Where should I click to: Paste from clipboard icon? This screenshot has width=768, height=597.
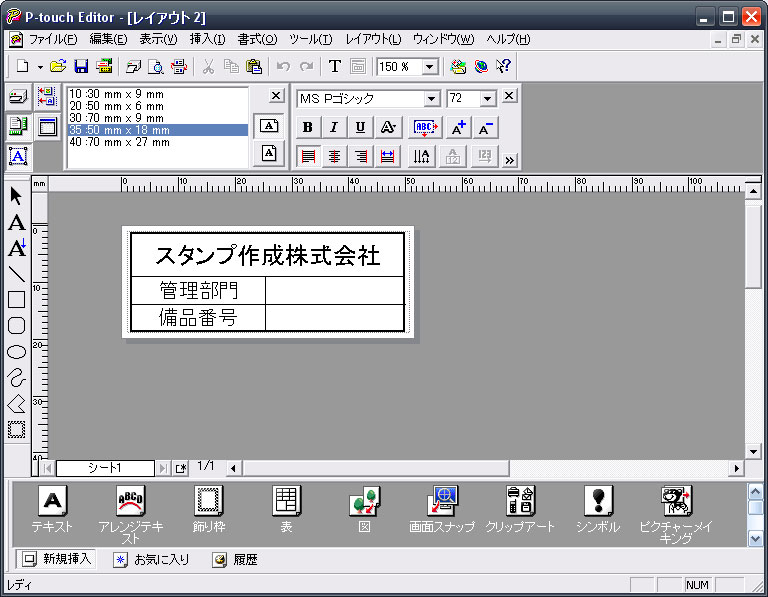pos(254,66)
